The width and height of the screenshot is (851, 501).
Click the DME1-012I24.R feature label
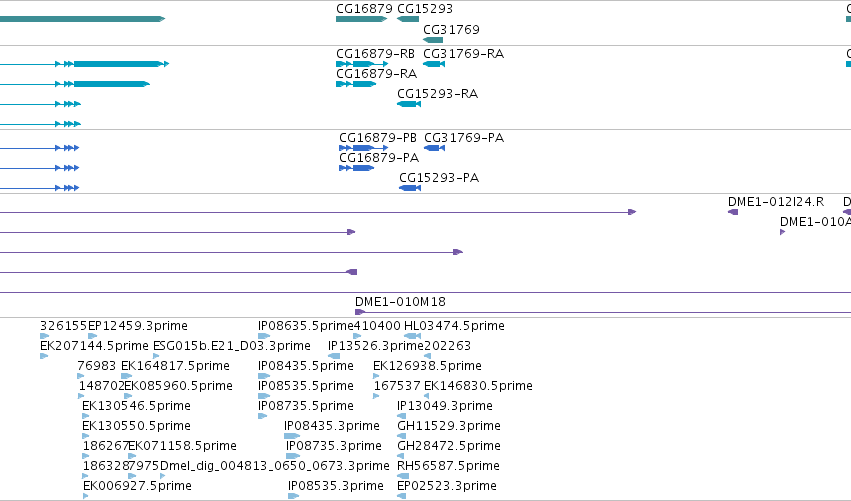click(x=776, y=202)
